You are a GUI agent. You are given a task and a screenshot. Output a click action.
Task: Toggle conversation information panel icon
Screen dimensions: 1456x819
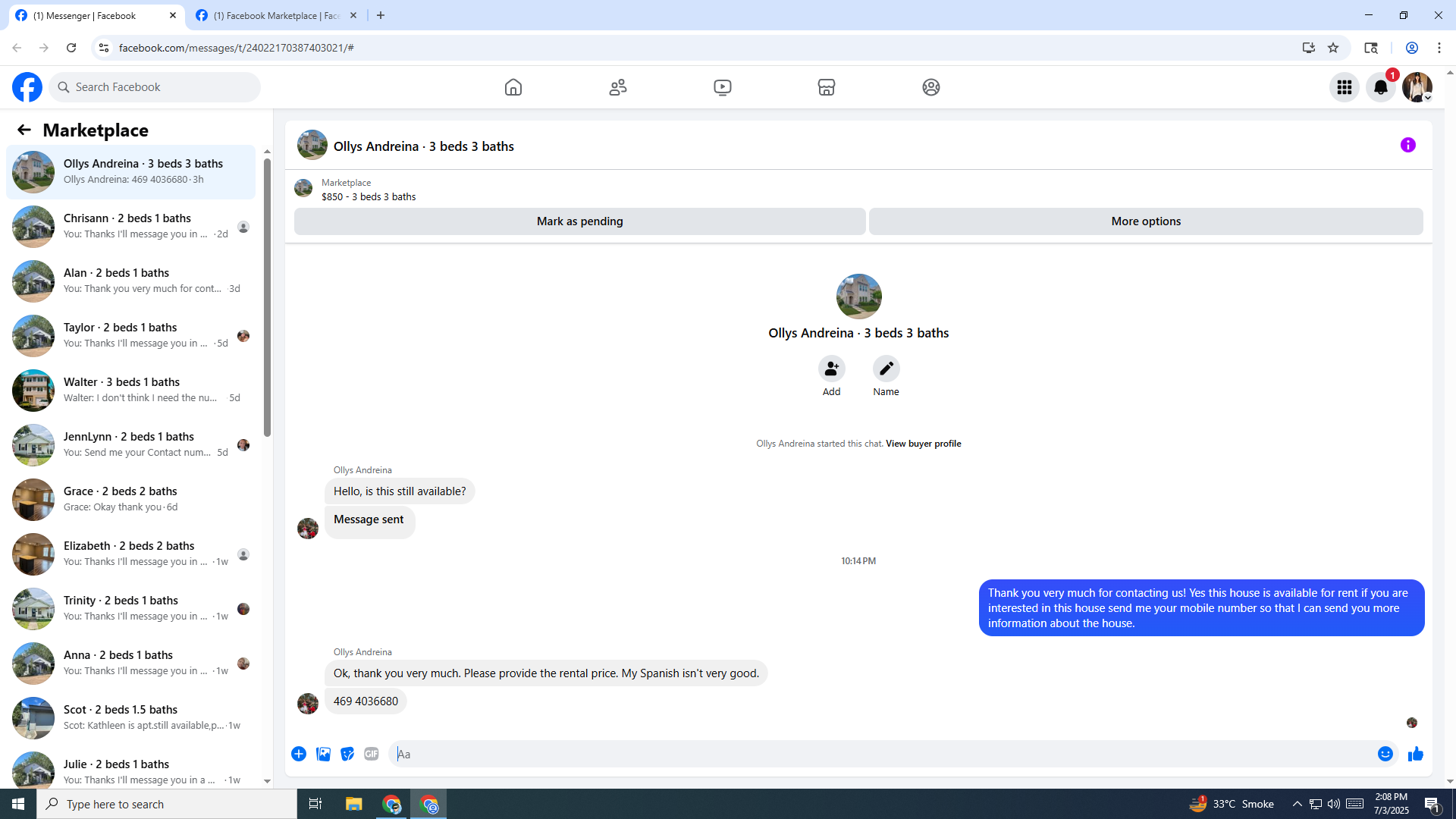tap(1407, 145)
